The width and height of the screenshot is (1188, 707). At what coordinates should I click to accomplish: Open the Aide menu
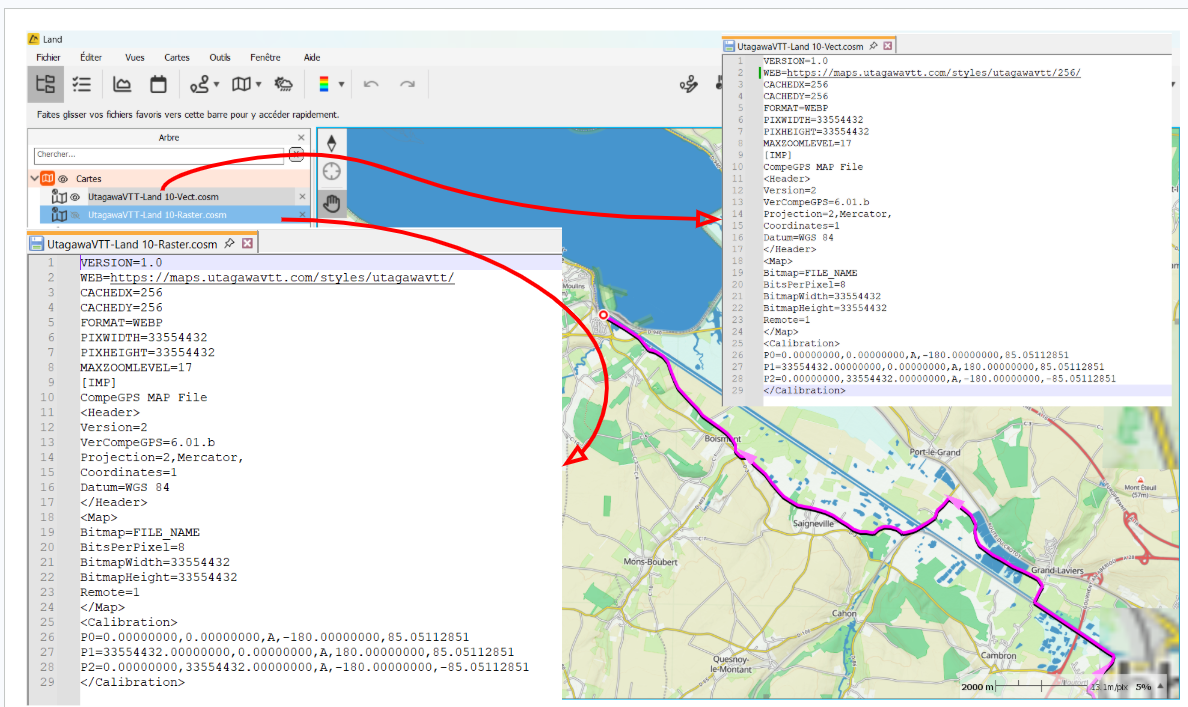click(311, 58)
